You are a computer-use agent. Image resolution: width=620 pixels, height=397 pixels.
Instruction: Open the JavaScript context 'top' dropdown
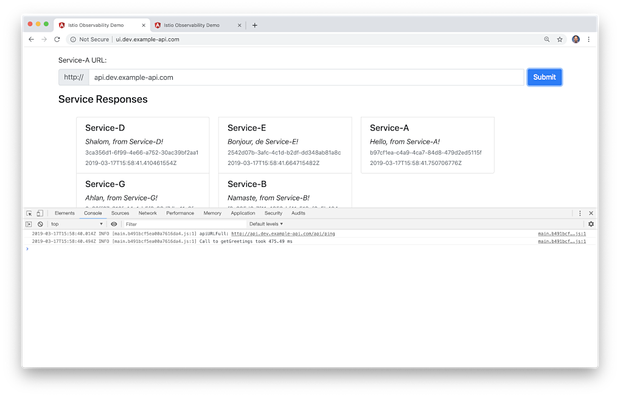point(76,224)
